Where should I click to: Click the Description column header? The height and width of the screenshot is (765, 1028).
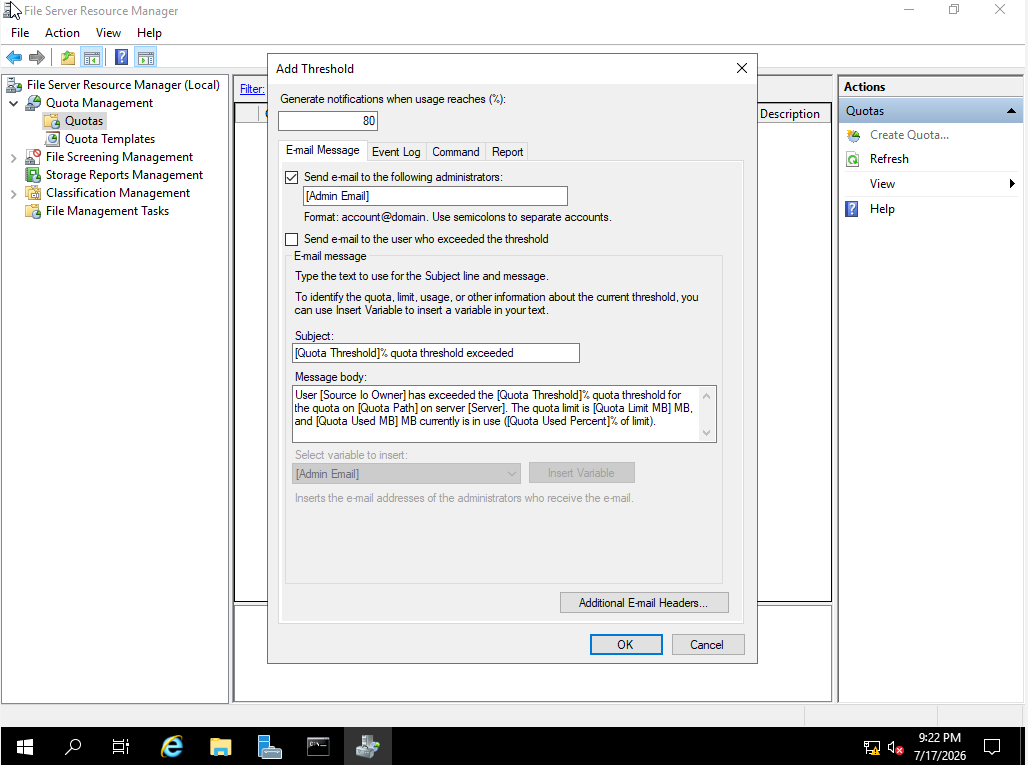tap(790, 114)
